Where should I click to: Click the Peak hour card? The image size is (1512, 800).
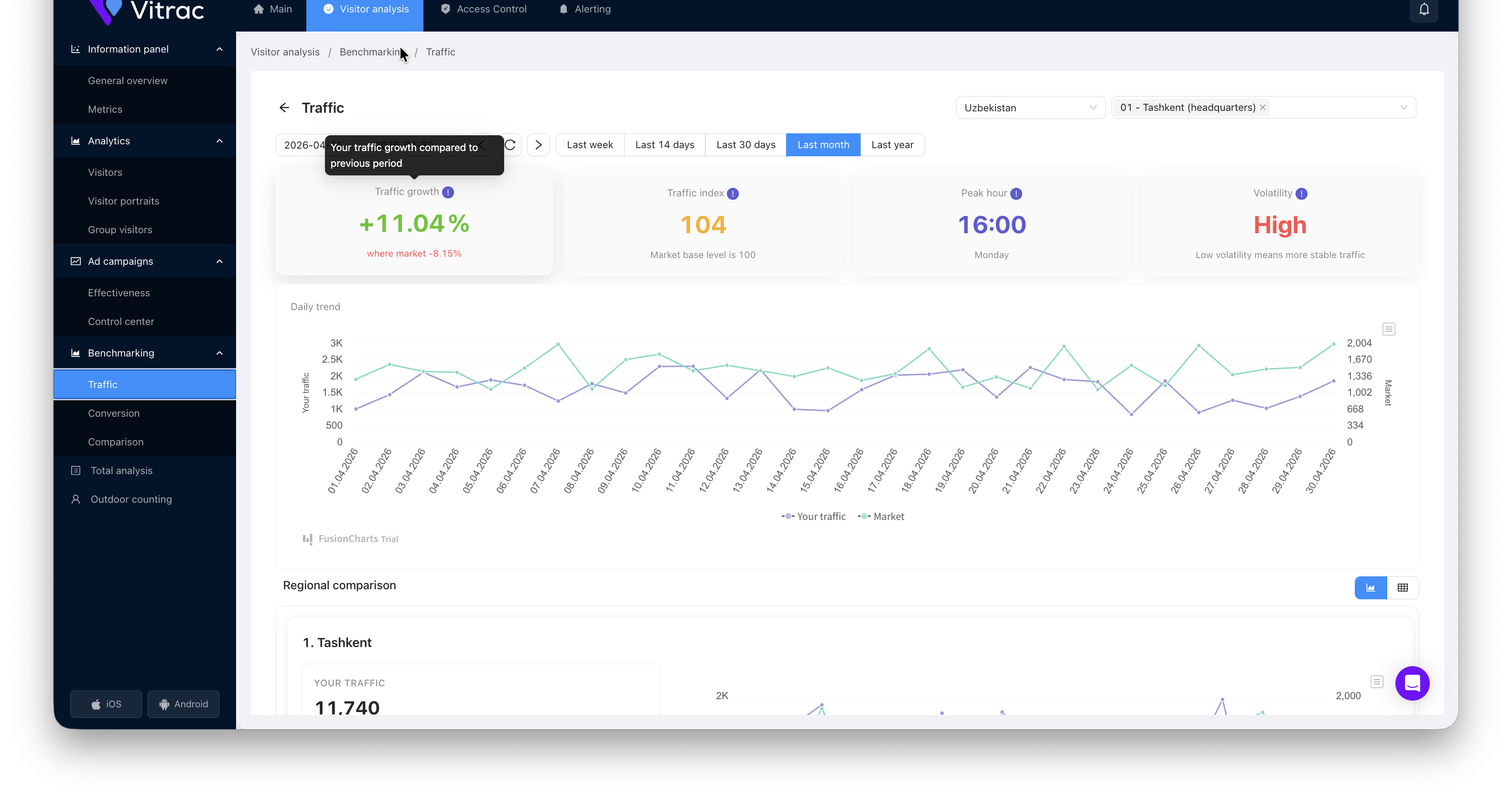(x=992, y=223)
